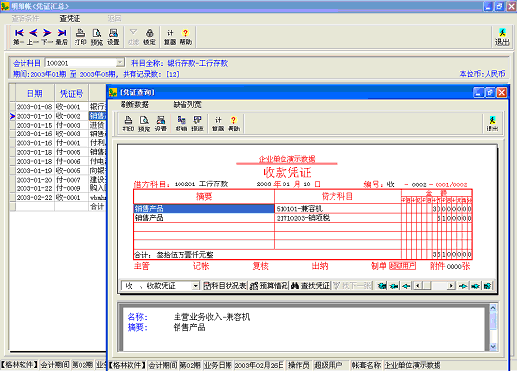
Task: Open 帮助 help in ledger toolbar
Action: (186, 37)
